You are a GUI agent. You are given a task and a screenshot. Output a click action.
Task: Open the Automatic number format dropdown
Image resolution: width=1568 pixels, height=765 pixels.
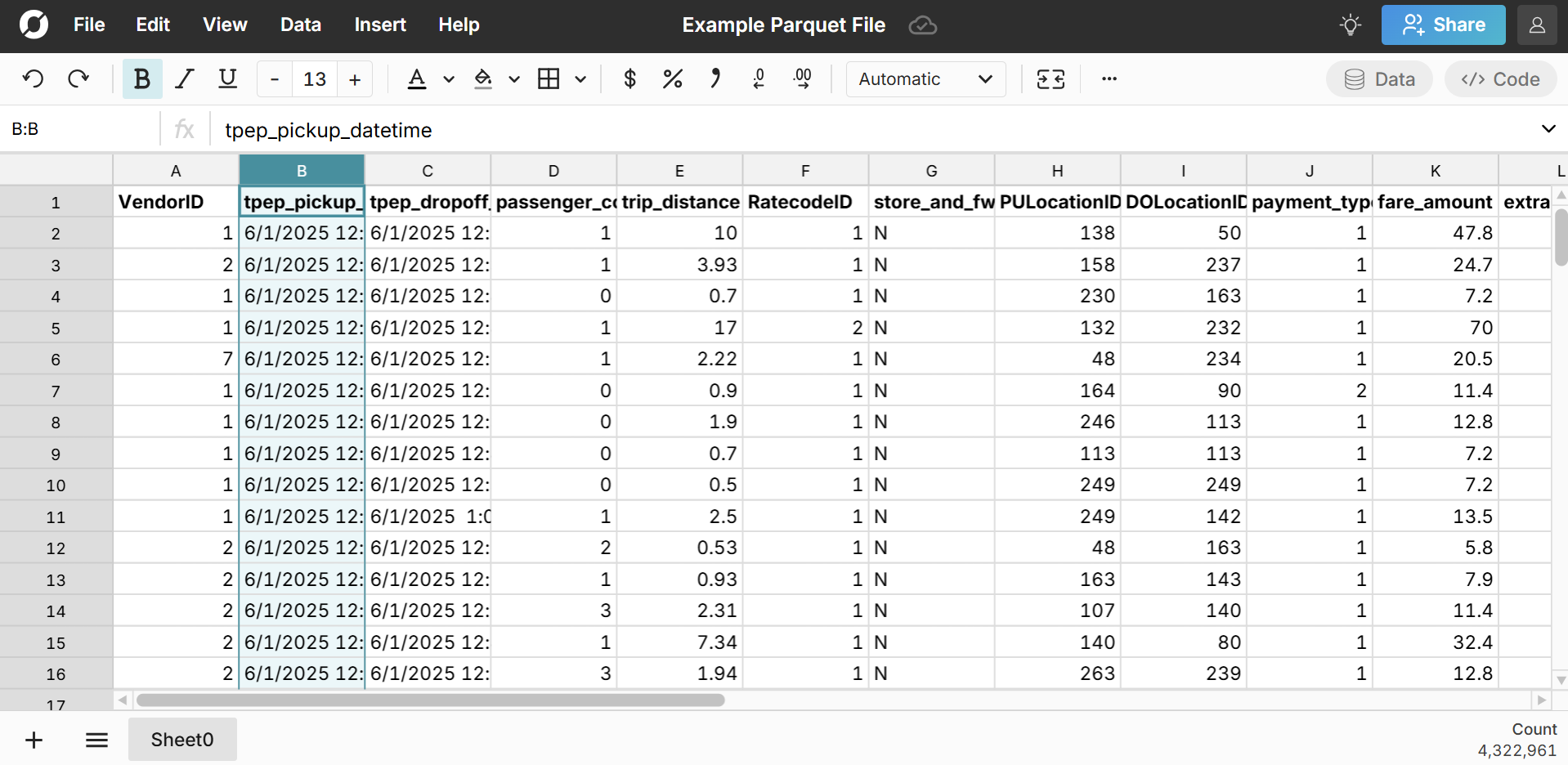click(925, 79)
